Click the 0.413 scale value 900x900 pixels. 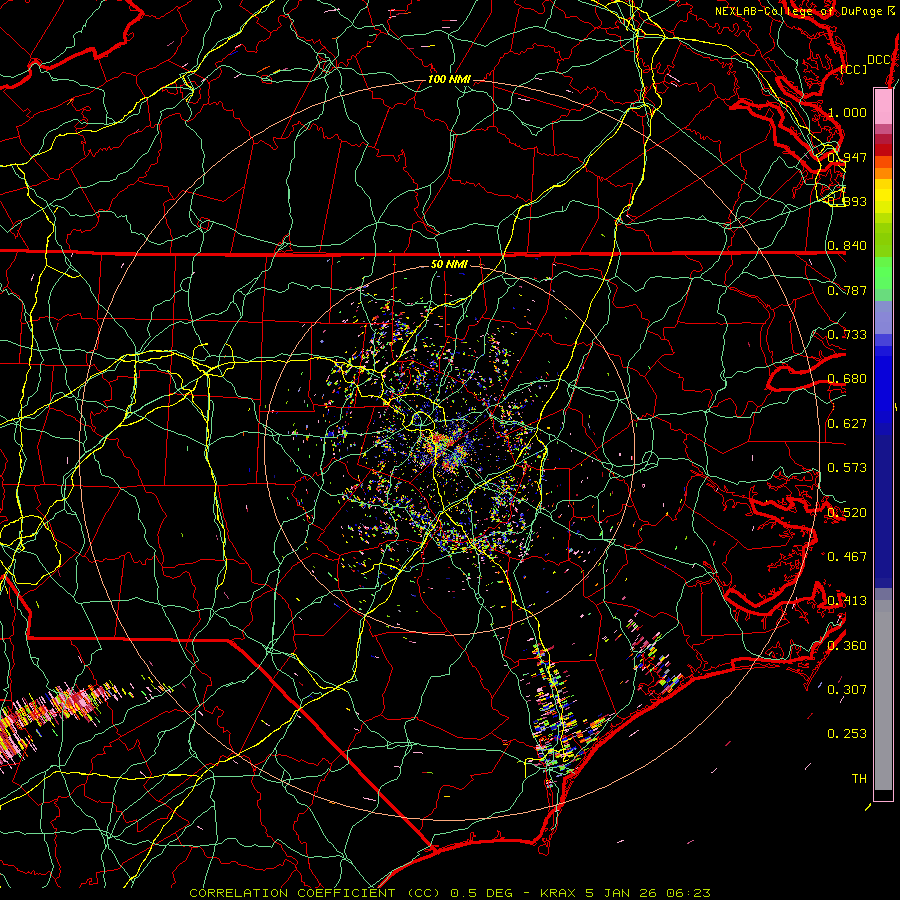tap(847, 601)
